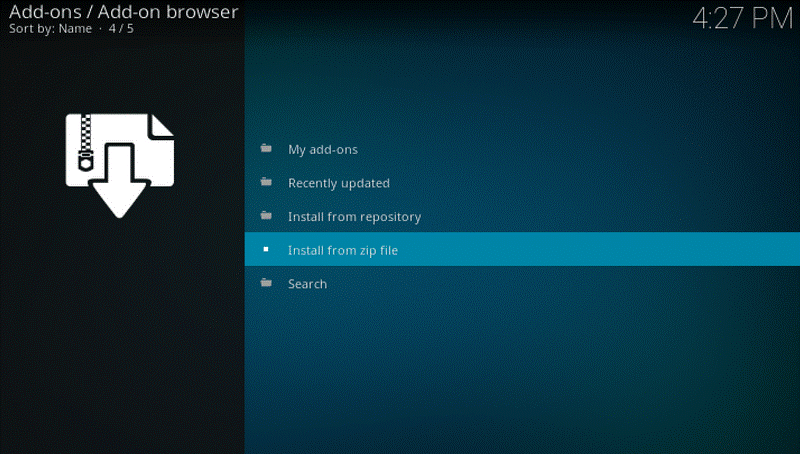This screenshot has width=800, height=454.
Task: Open the Search entry
Action: tap(307, 284)
